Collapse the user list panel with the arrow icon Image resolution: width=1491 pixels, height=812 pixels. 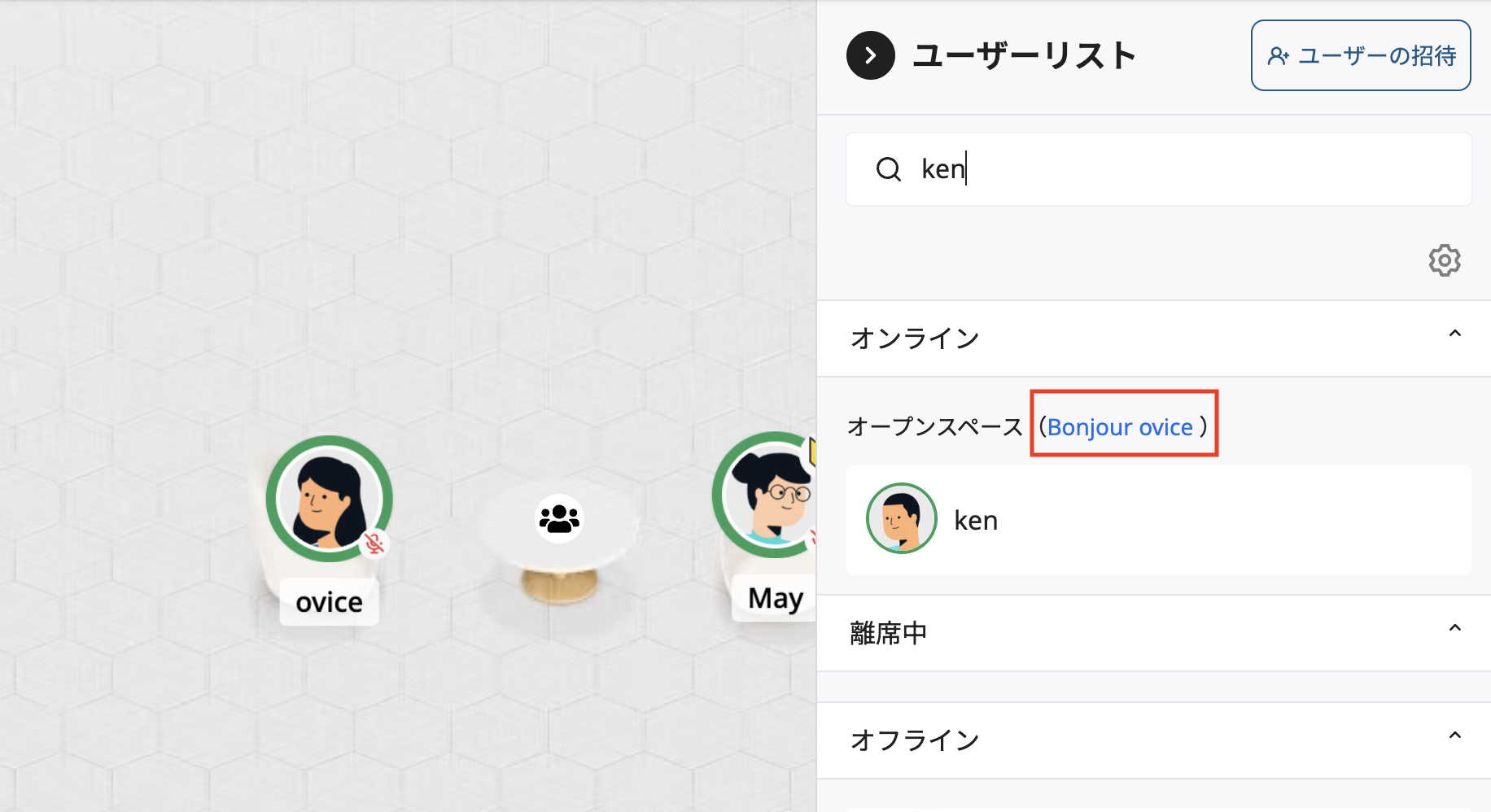[870, 55]
